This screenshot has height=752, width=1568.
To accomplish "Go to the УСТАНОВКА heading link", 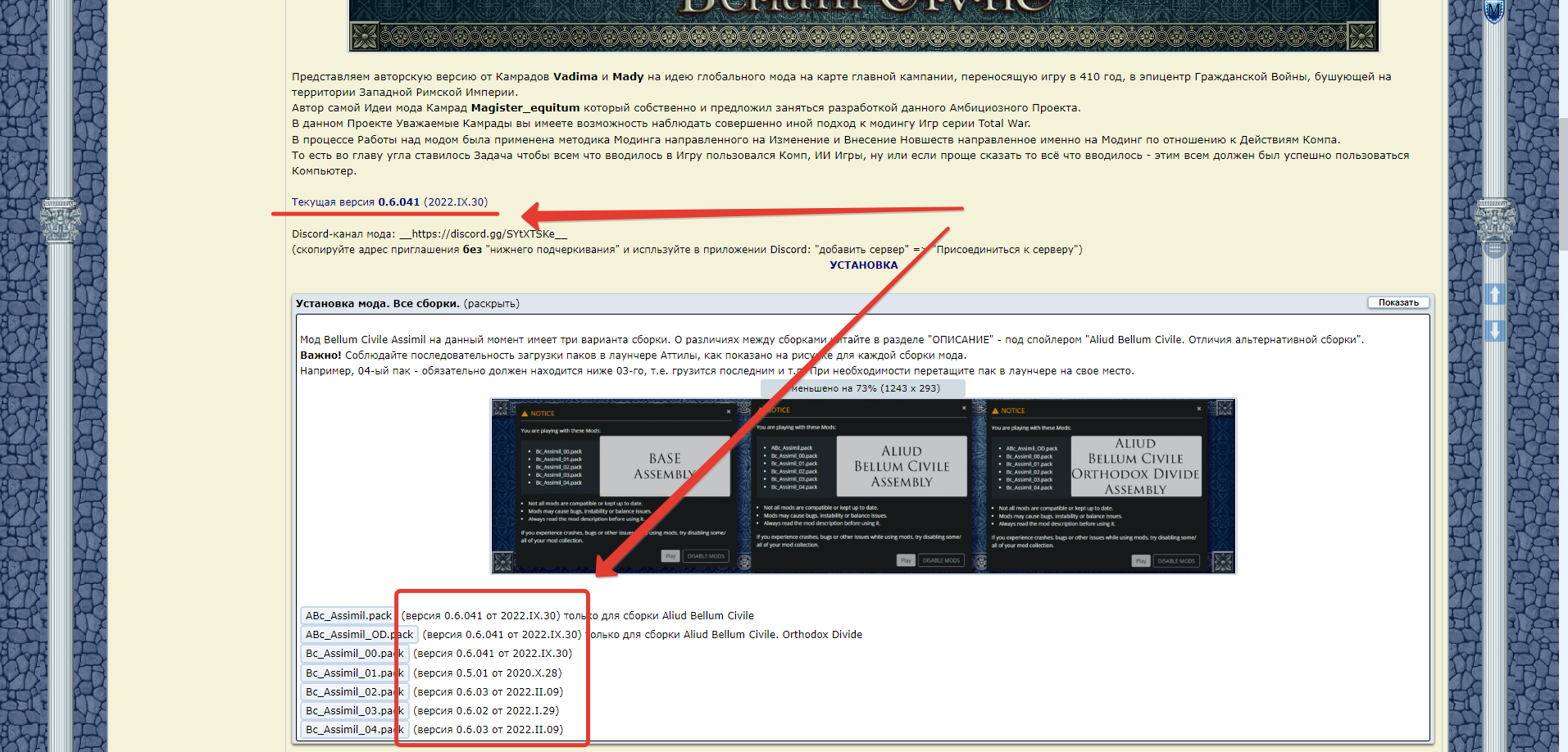I will pyautogui.click(x=863, y=265).
